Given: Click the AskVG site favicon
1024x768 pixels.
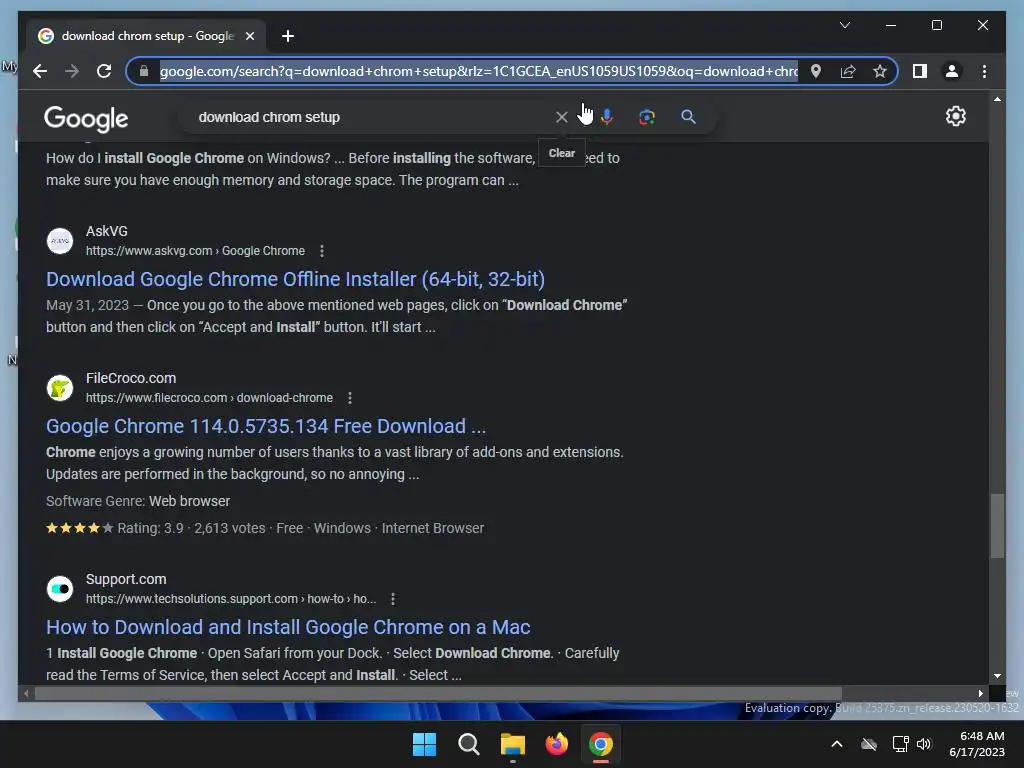Looking at the screenshot, I should pos(60,241).
